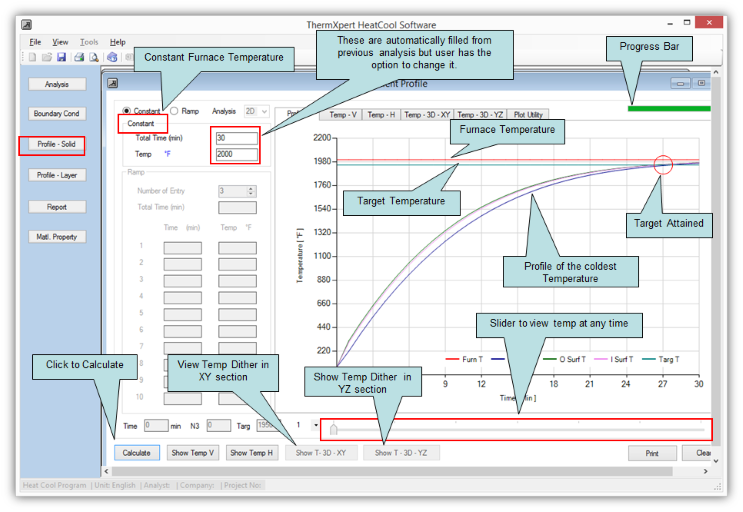
Task: Click the Total Time field showing 30
Action: coord(237,138)
